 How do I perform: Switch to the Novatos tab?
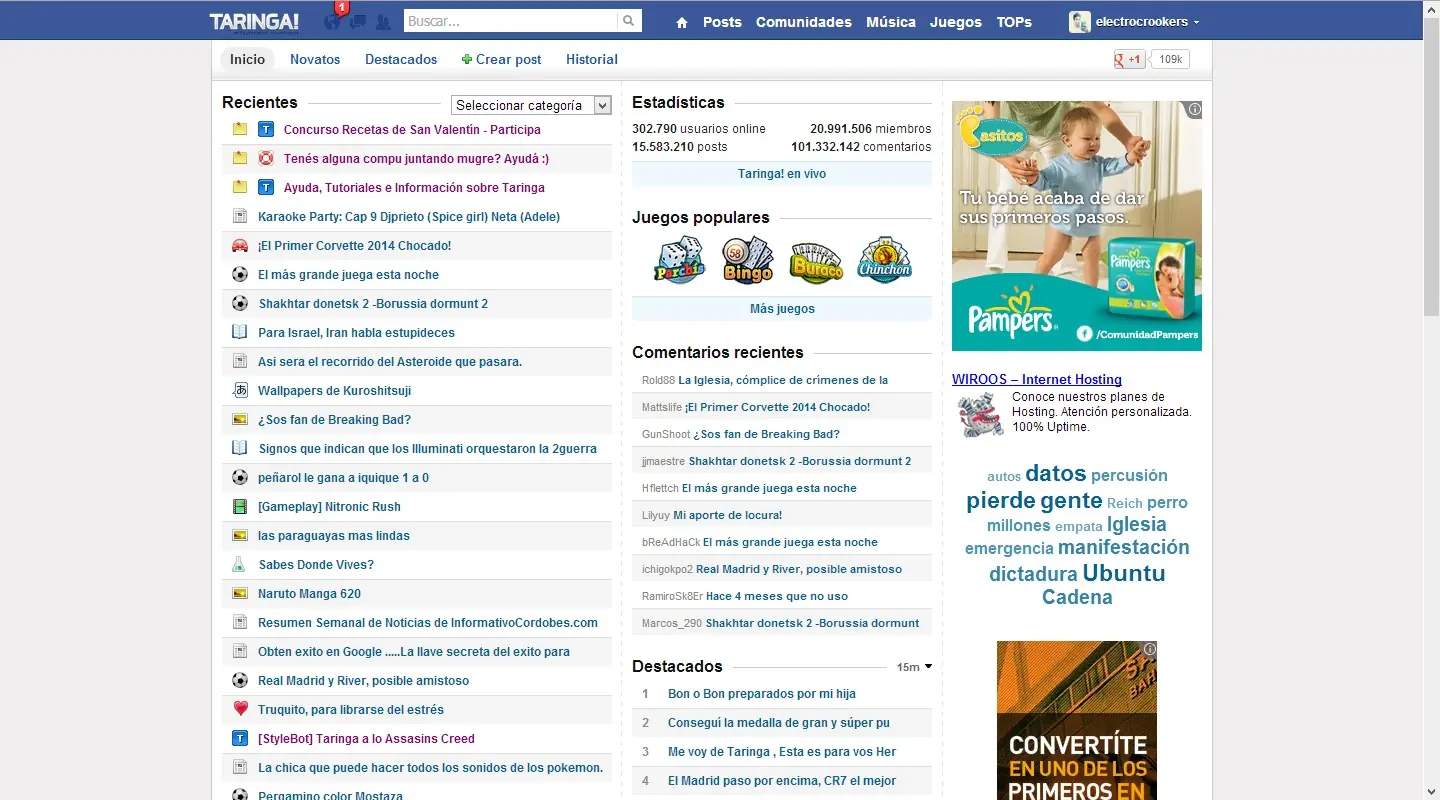(x=315, y=60)
